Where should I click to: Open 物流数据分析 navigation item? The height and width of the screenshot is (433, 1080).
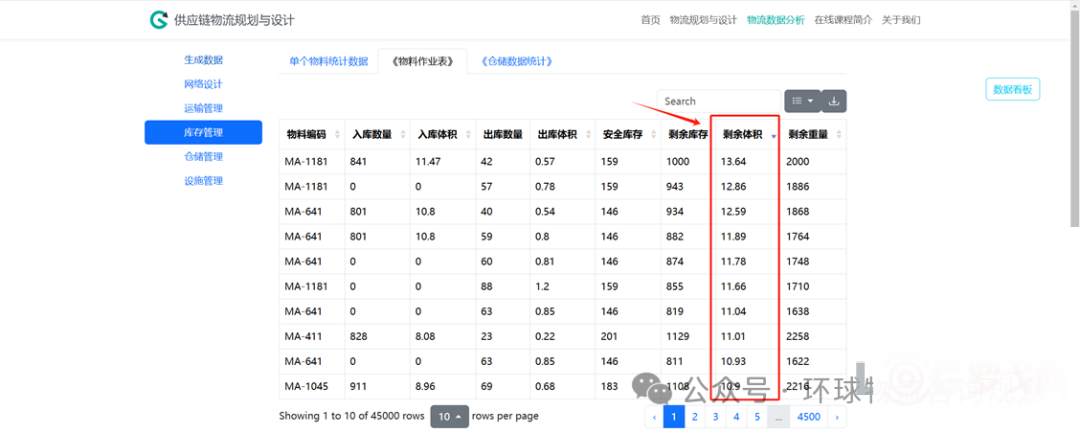tap(776, 20)
